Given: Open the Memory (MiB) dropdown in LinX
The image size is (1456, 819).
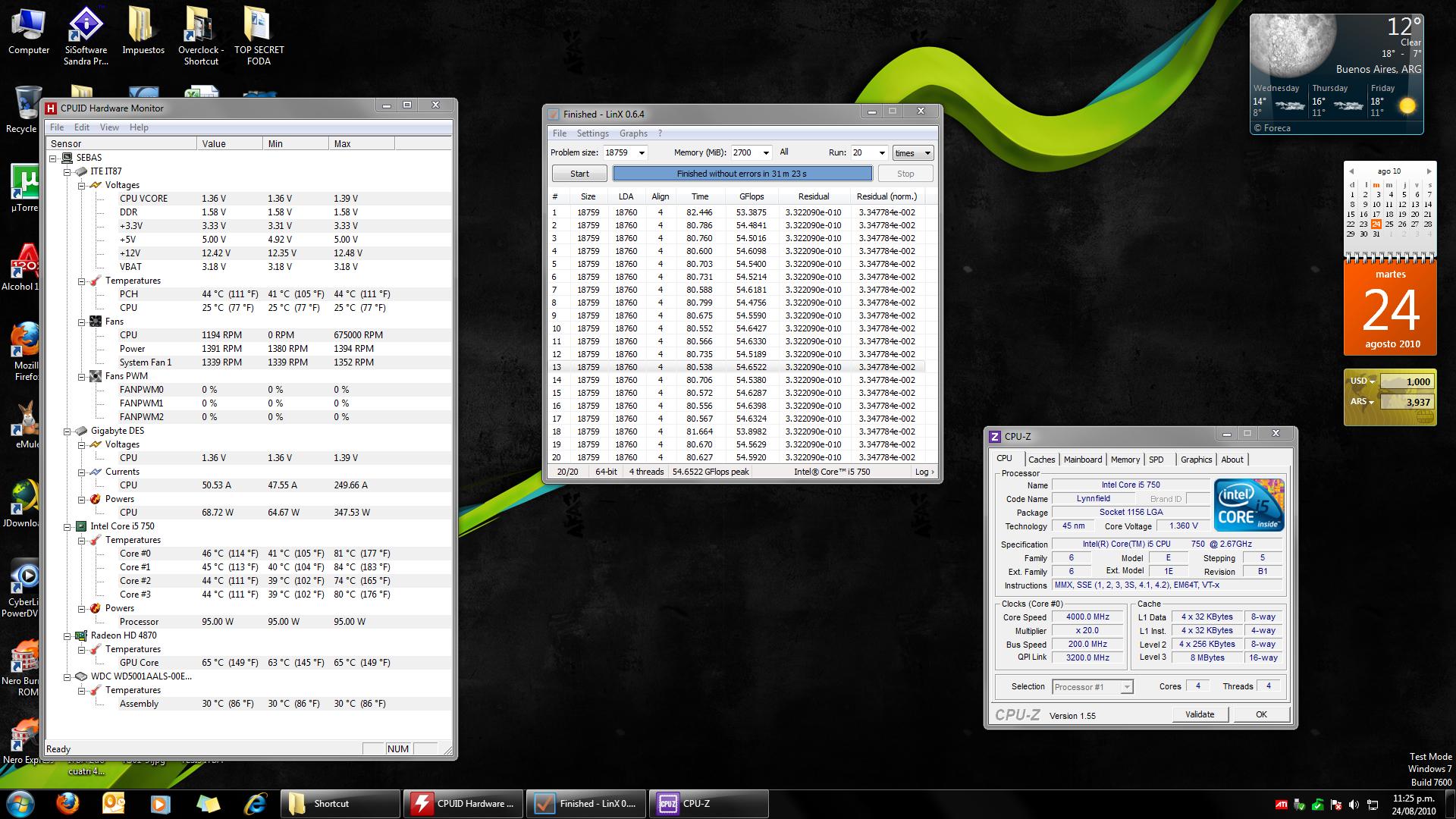Looking at the screenshot, I should tap(766, 152).
